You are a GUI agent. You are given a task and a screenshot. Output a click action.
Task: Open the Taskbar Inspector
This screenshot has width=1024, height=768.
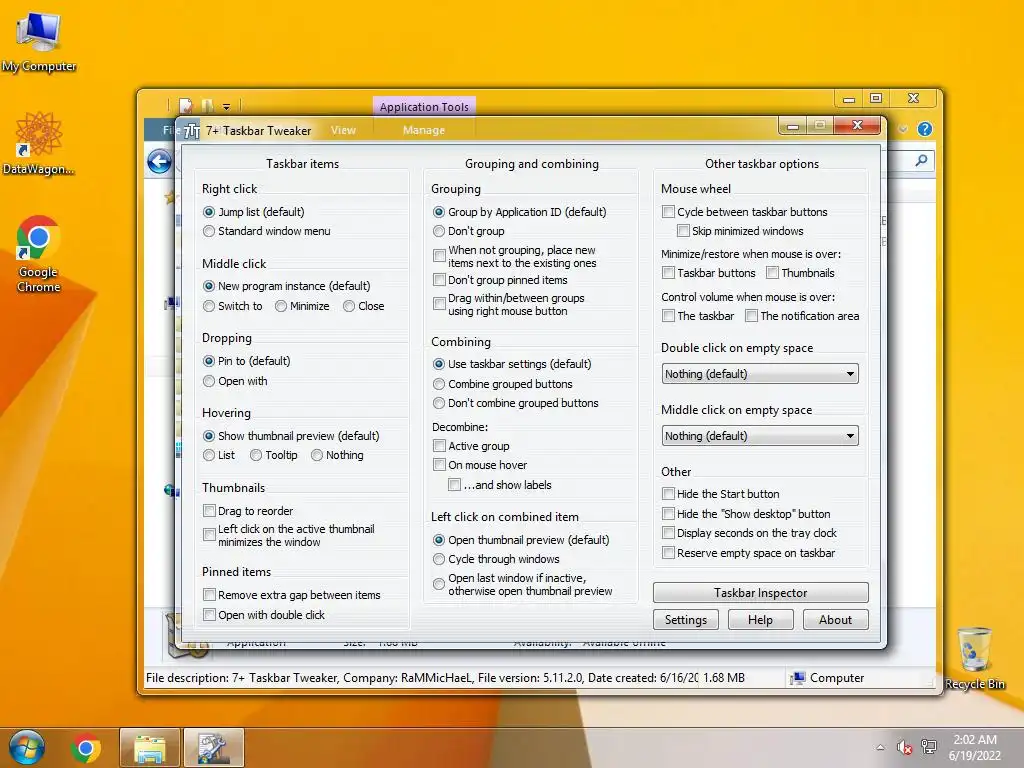[761, 593]
